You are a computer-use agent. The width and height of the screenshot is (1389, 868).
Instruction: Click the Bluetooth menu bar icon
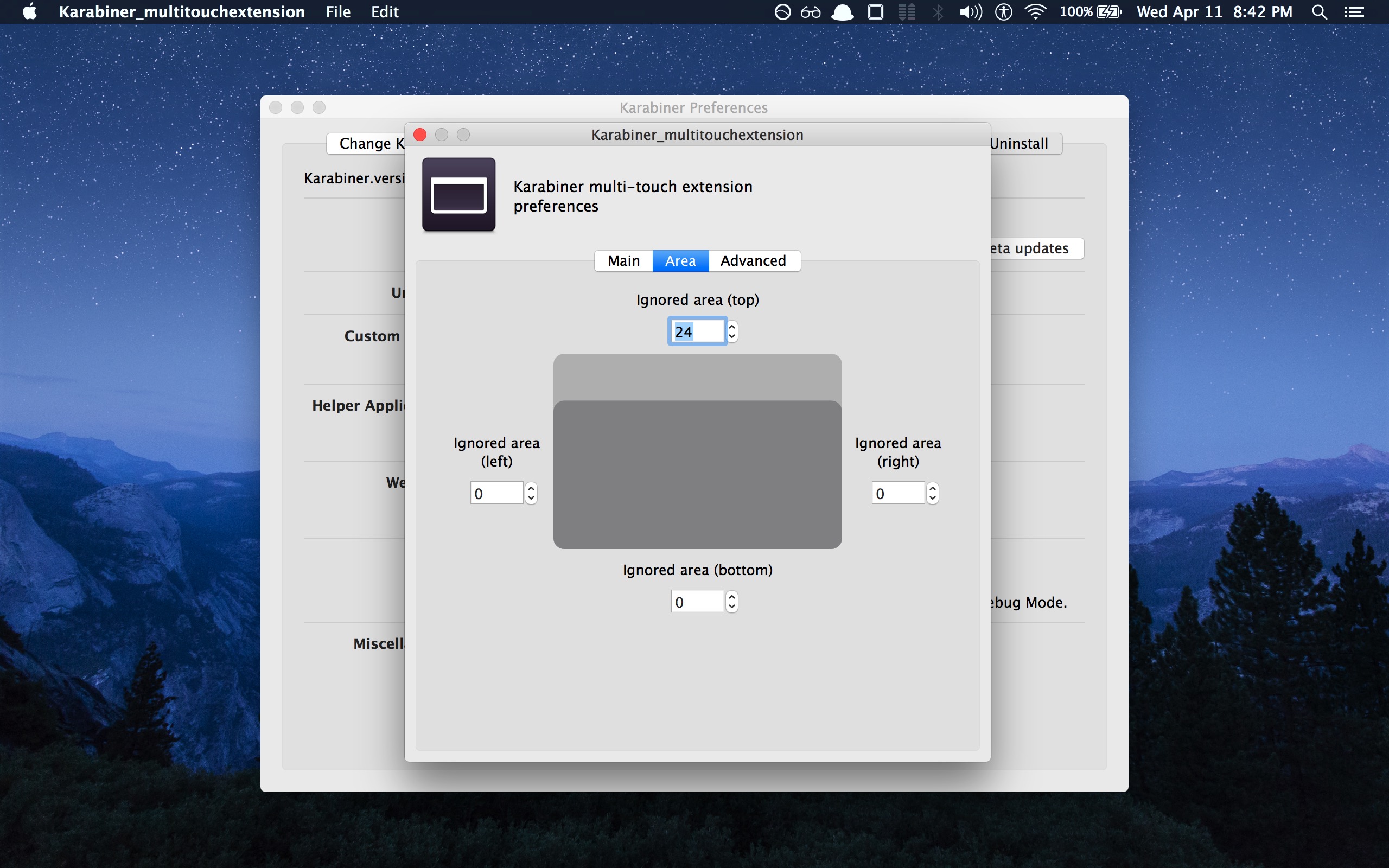(x=938, y=11)
